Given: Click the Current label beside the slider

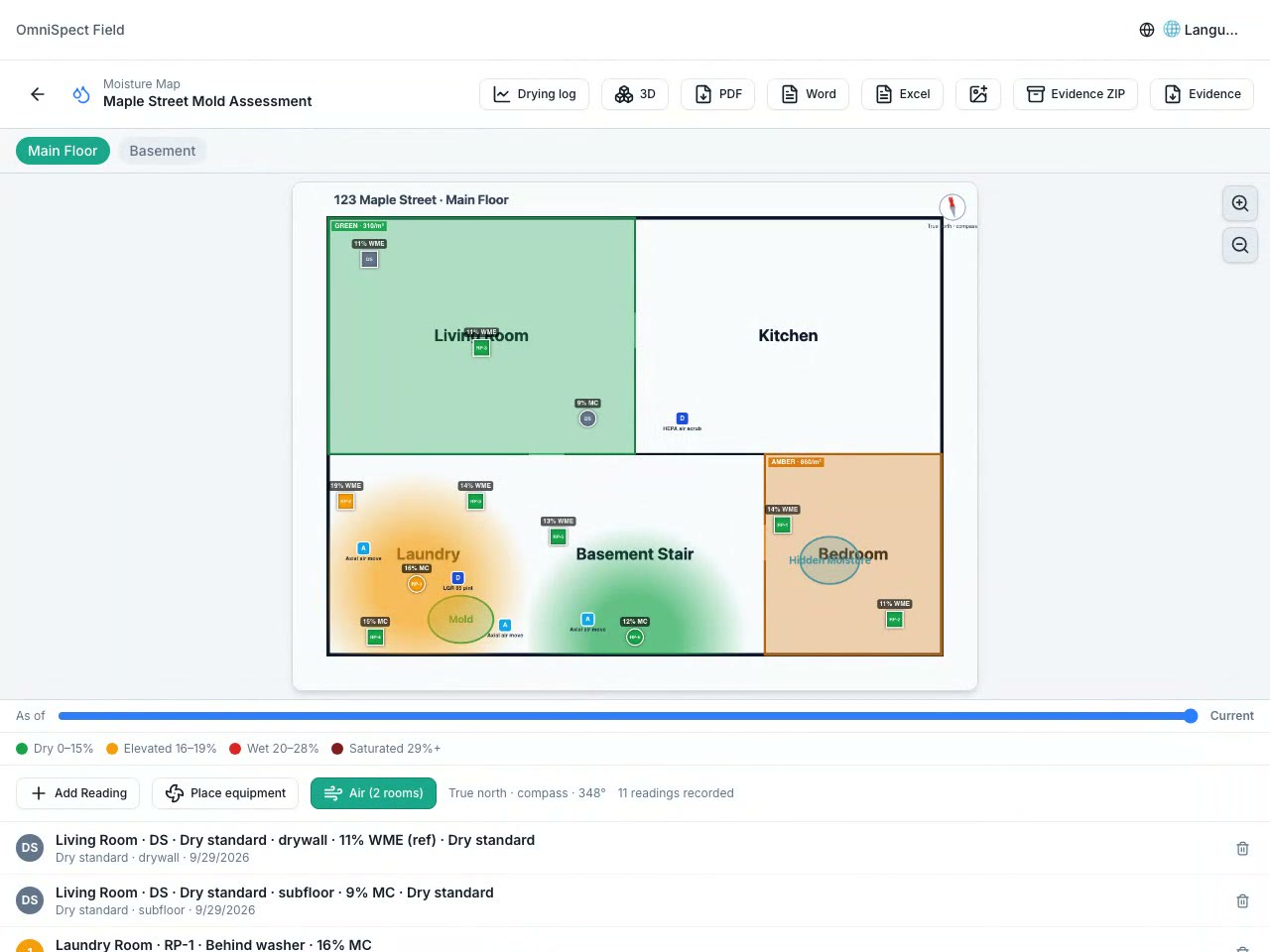Looking at the screenshot, I should 1232,716.
